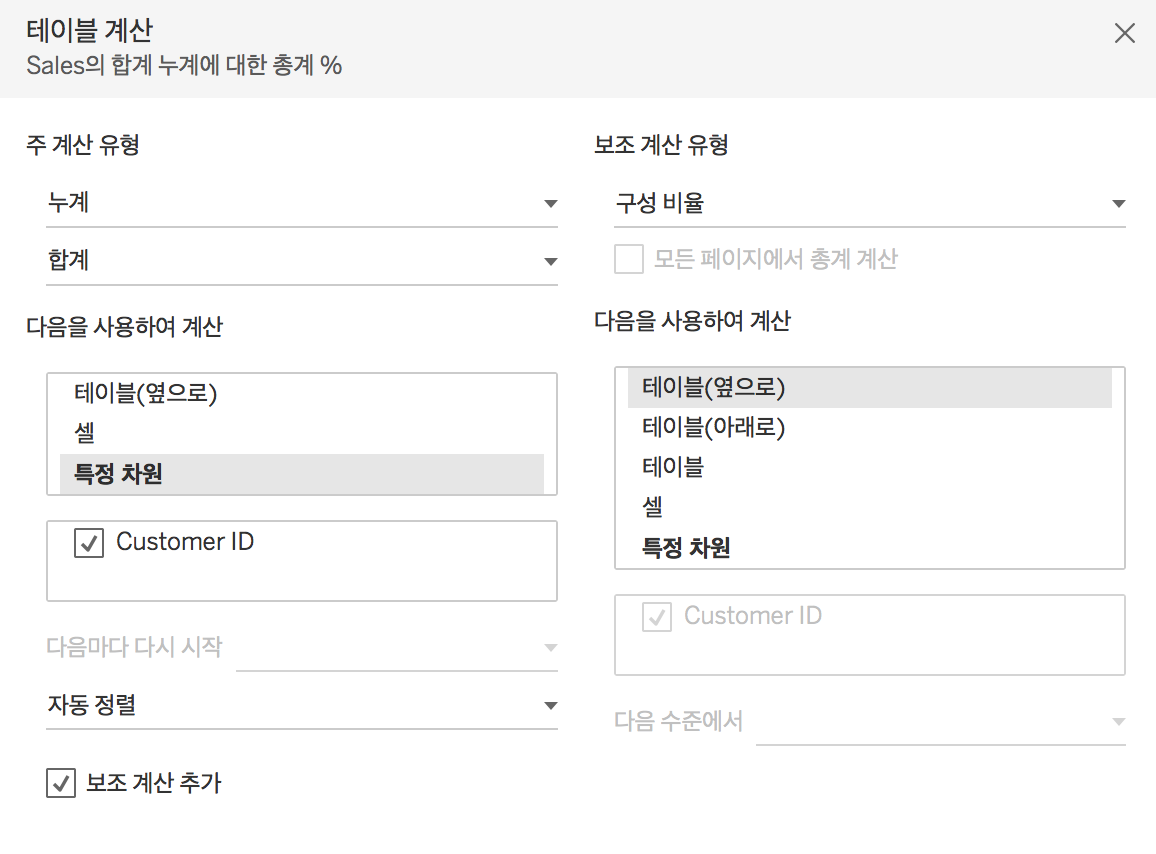
Task: Toggle the 보조 계산 추가 checkbox
Action: pos(61,783)
